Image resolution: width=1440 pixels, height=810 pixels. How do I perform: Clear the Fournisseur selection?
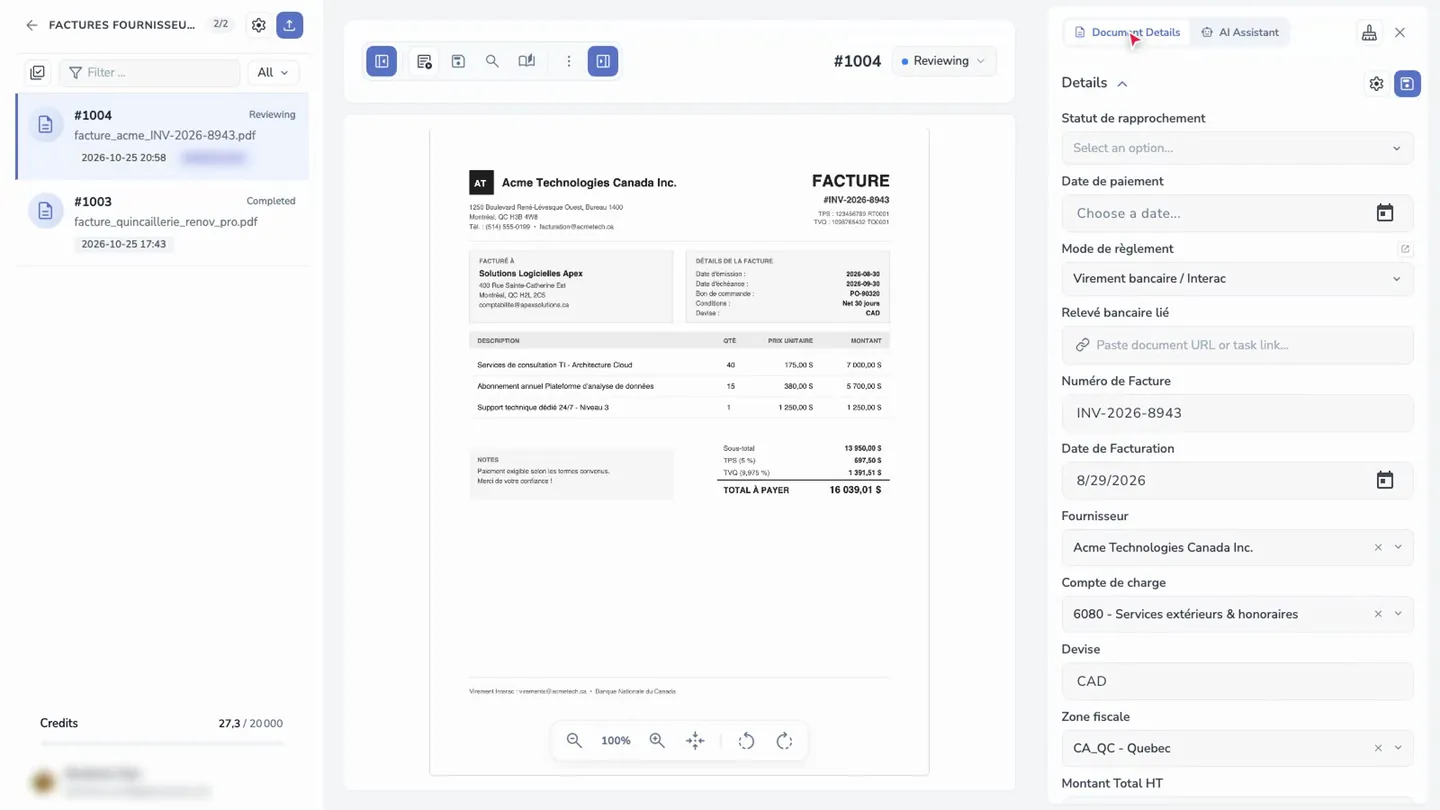point(1378,548)
